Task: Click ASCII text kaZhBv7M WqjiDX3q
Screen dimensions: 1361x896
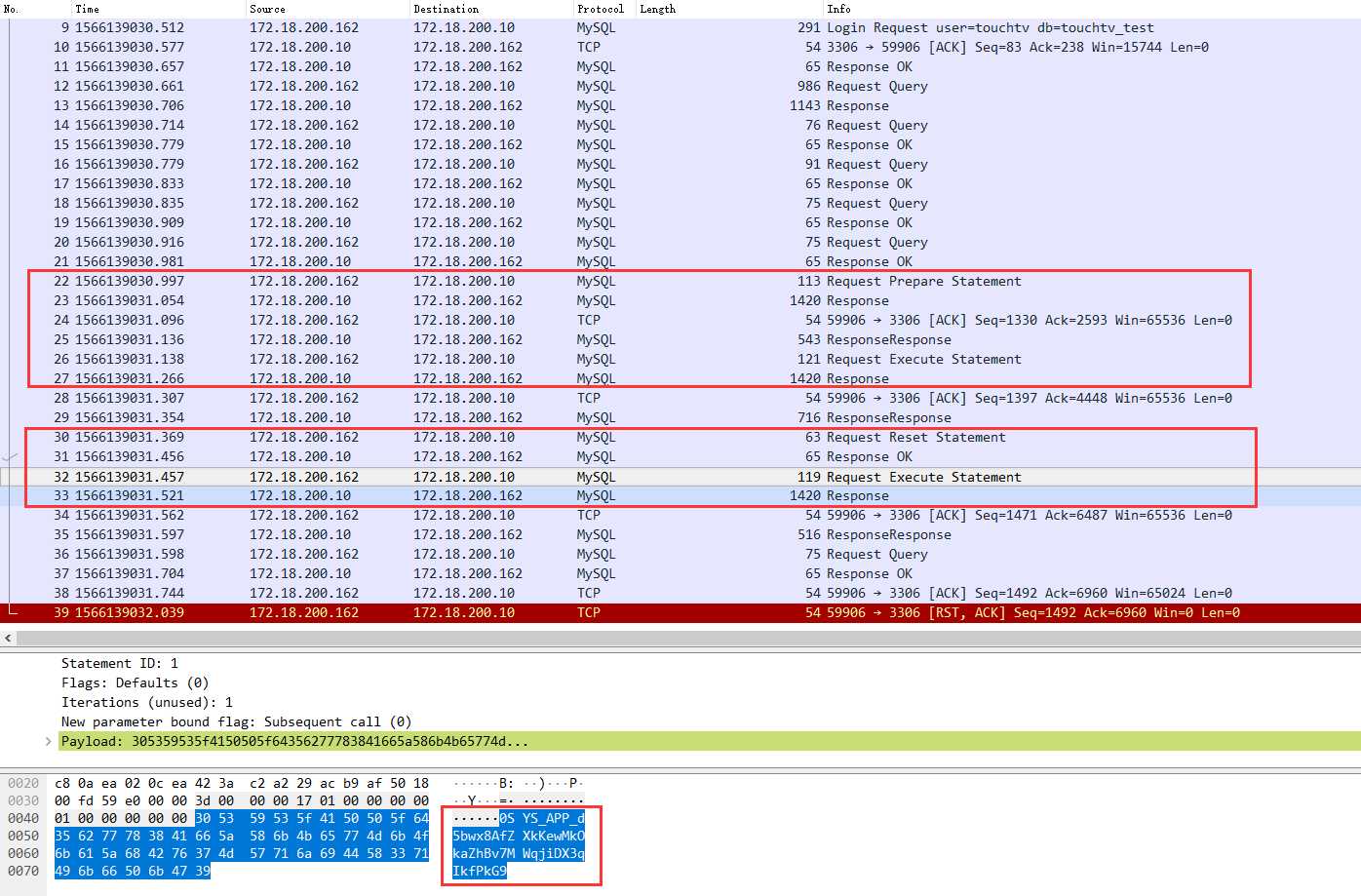Action: (x=519, y=853)
